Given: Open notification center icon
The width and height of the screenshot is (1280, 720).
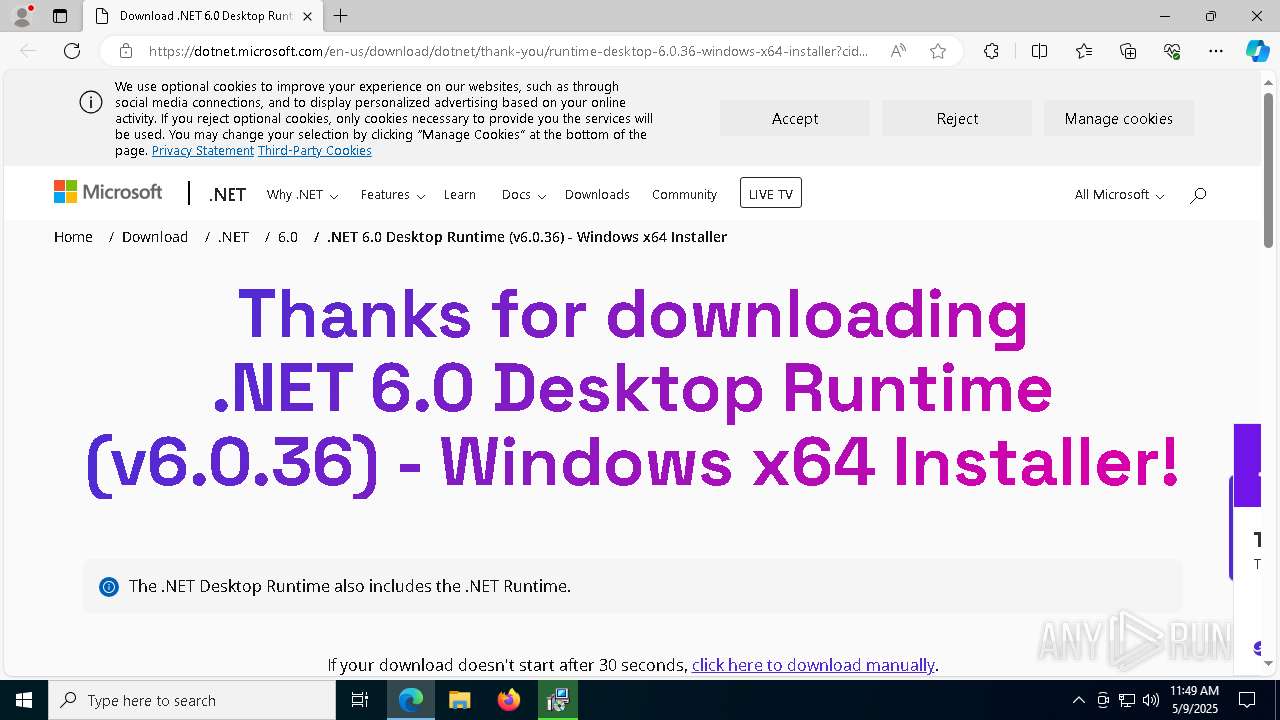Looking at the screenshot, I should tap(1247, 700).
